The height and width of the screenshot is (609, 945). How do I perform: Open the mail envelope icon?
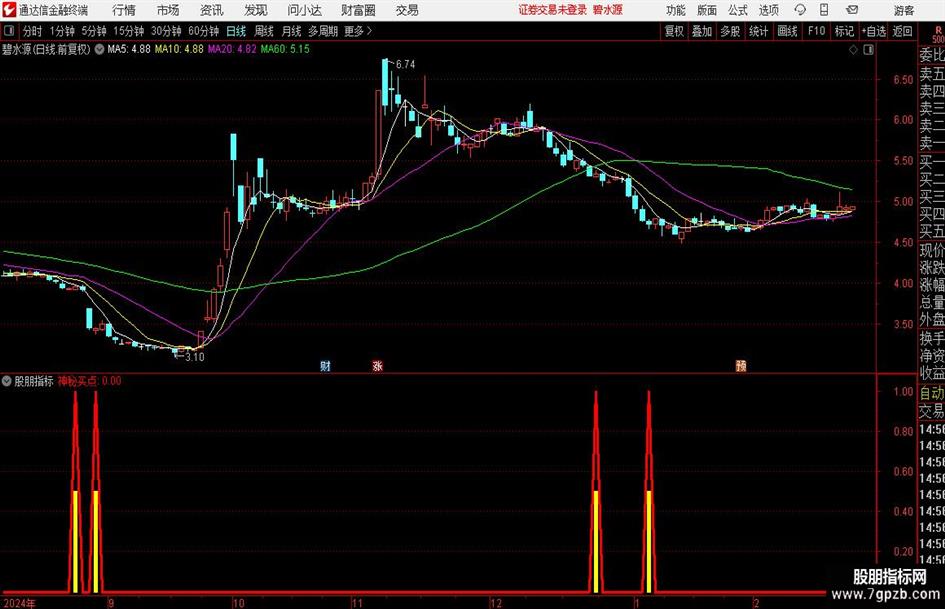[x=852, y=10]
